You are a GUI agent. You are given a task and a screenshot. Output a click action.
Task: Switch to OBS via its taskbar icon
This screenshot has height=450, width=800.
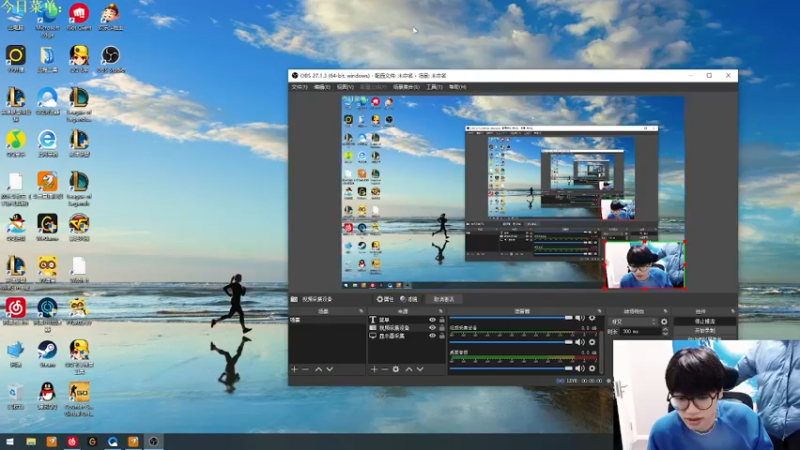point(154,441)
